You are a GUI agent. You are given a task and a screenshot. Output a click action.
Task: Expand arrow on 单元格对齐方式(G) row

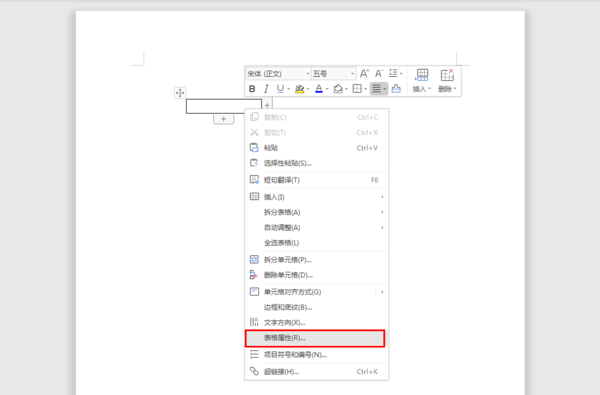[x=382, y=292]
